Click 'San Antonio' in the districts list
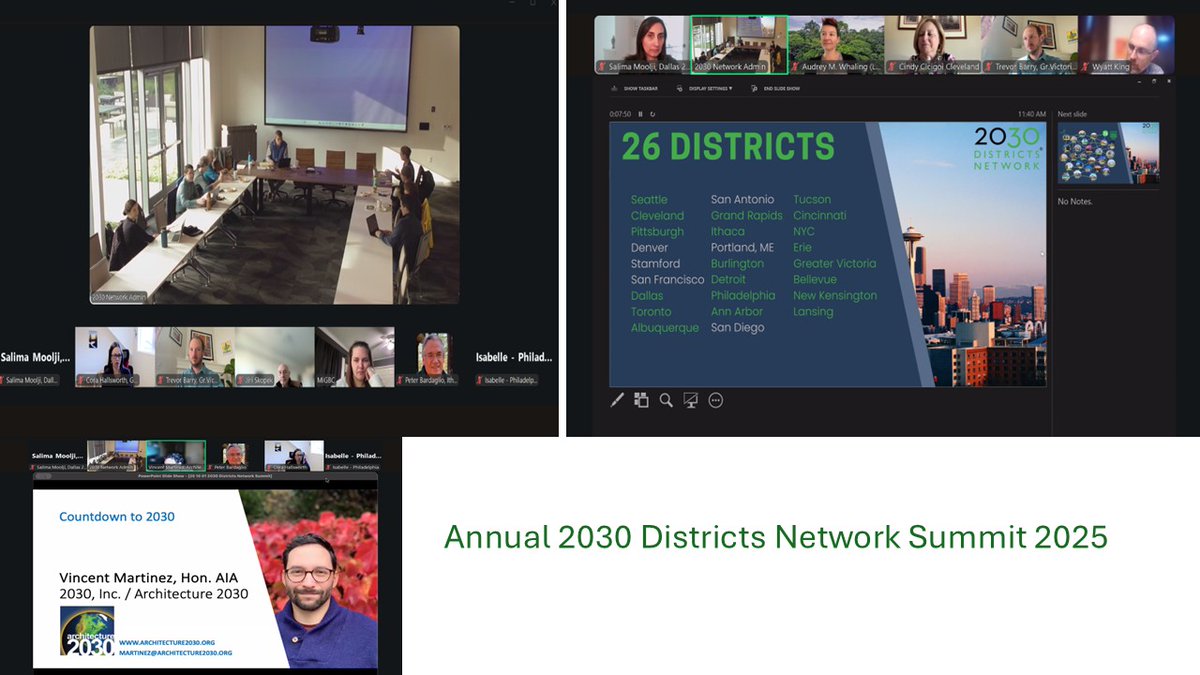1200x675 pixels. [742, 200]
